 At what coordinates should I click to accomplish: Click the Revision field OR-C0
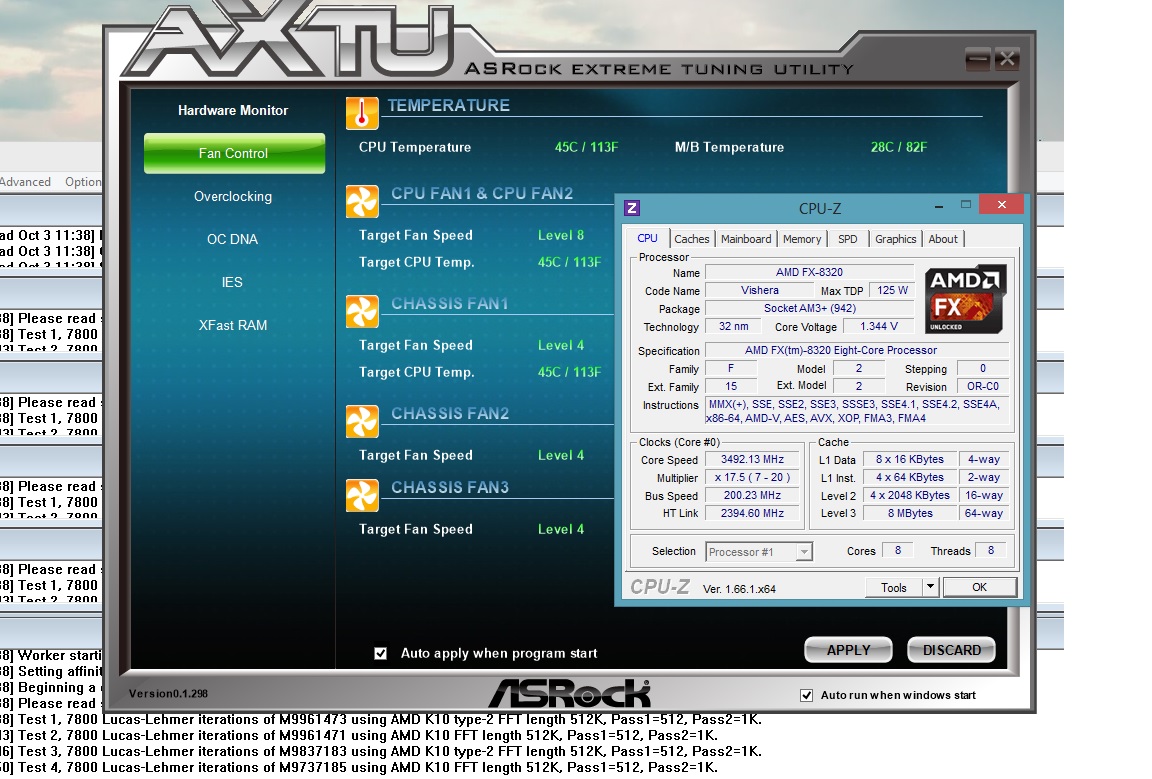(x=982, y=387)
